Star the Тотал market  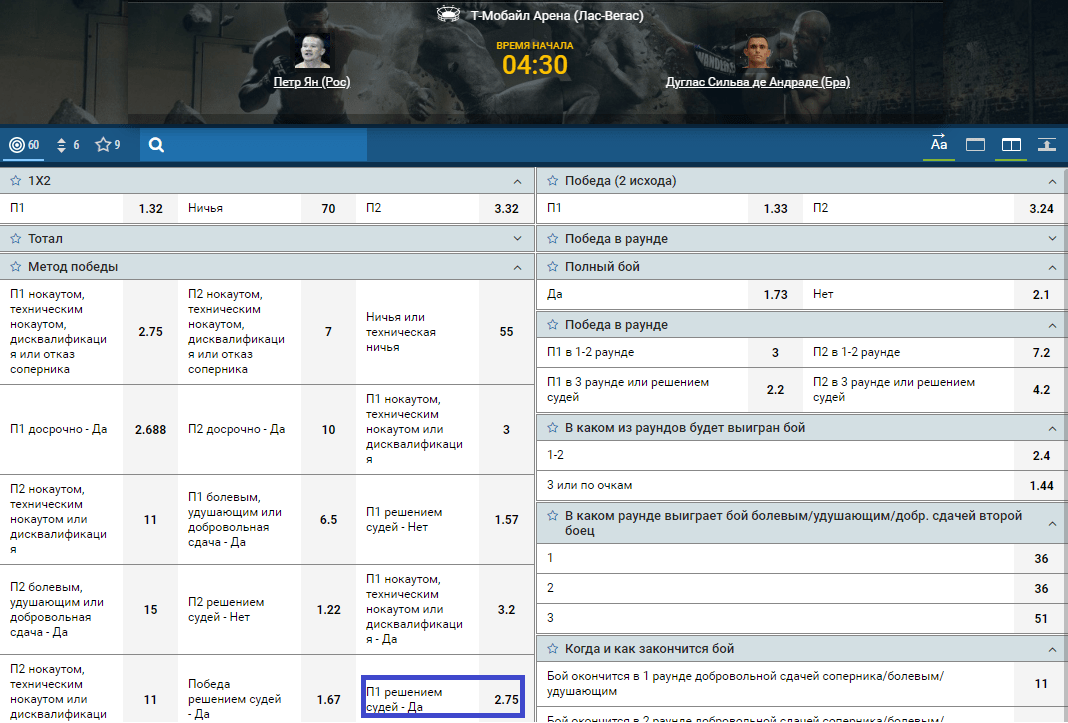16,239
